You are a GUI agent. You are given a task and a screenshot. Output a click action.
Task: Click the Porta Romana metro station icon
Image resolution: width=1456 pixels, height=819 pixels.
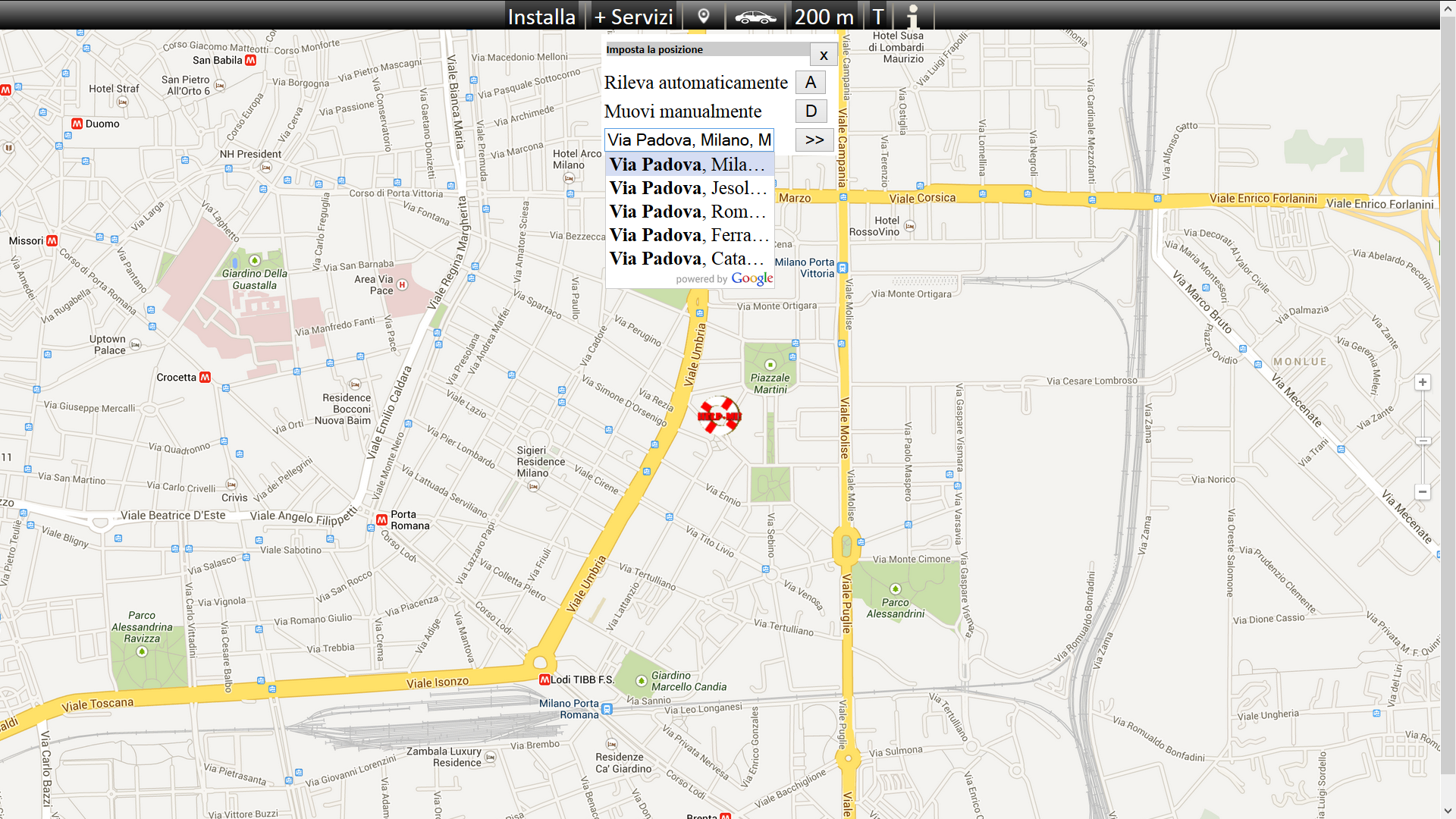(x=381, y=519)
